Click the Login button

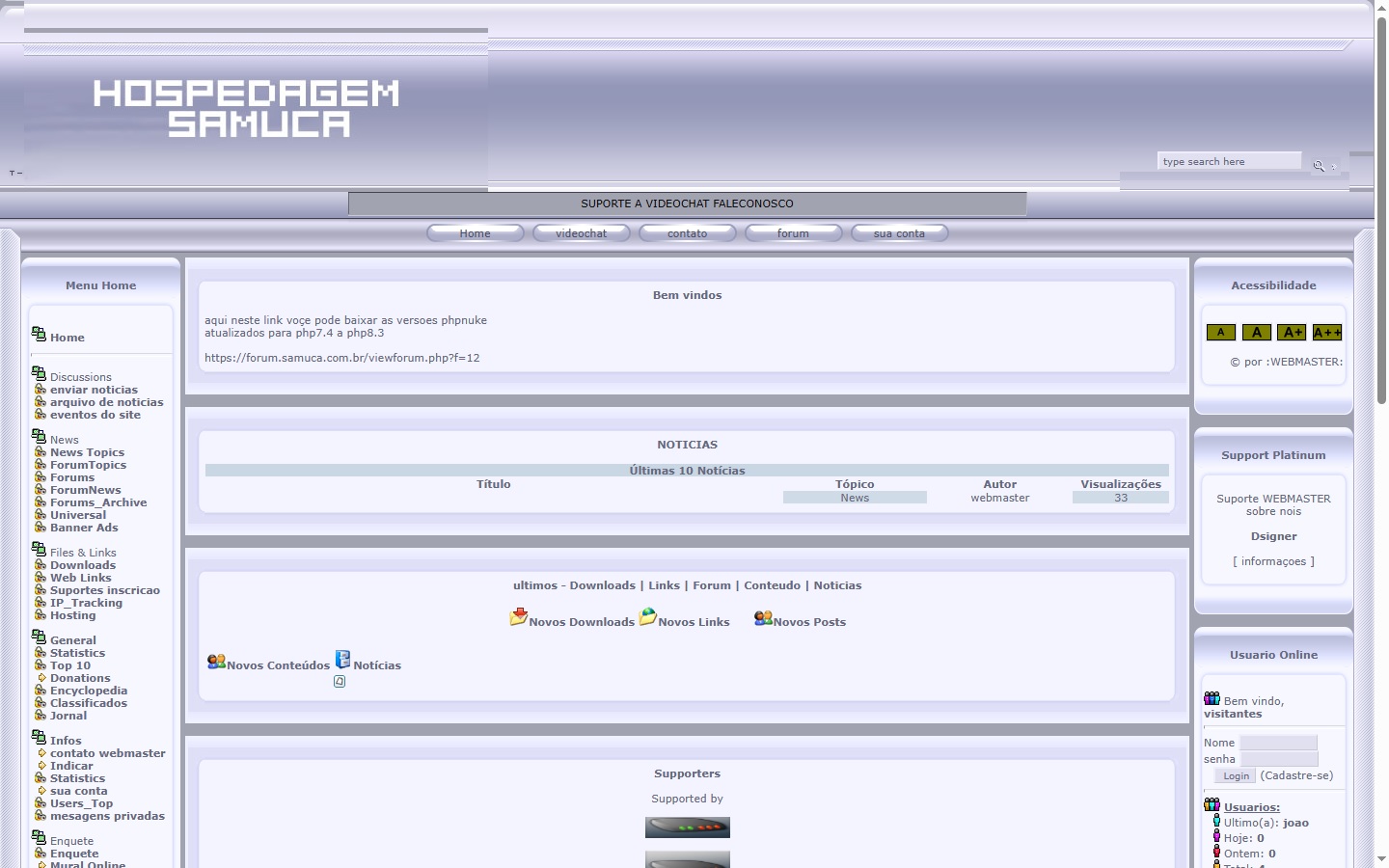(x=1236, y=776)
